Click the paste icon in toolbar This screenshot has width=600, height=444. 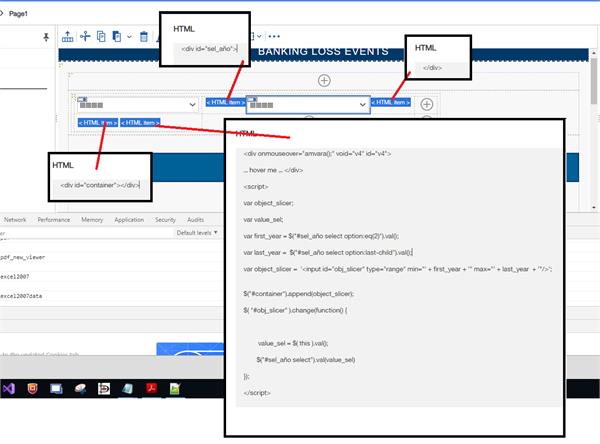tap(117, 36)
